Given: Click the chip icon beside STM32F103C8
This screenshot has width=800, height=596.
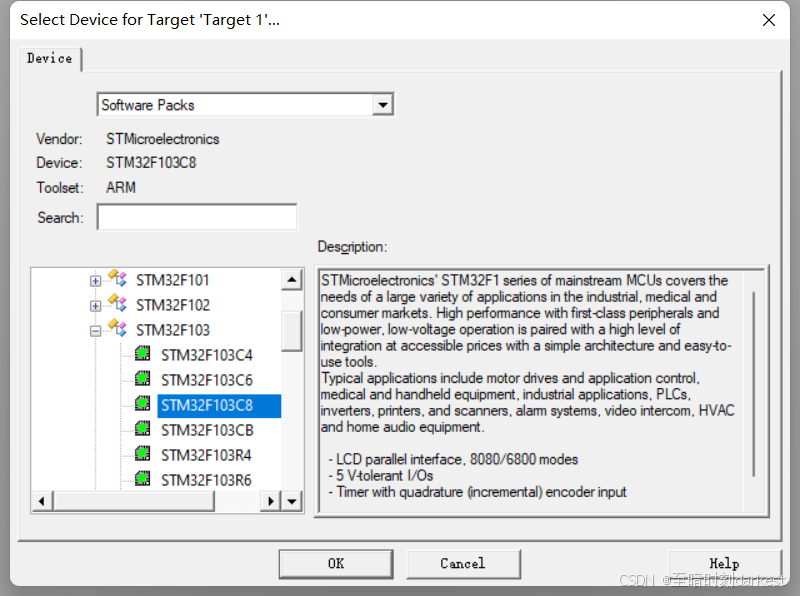Looking at the screenshot, I should pyautogui.click(x=143, y=404).
